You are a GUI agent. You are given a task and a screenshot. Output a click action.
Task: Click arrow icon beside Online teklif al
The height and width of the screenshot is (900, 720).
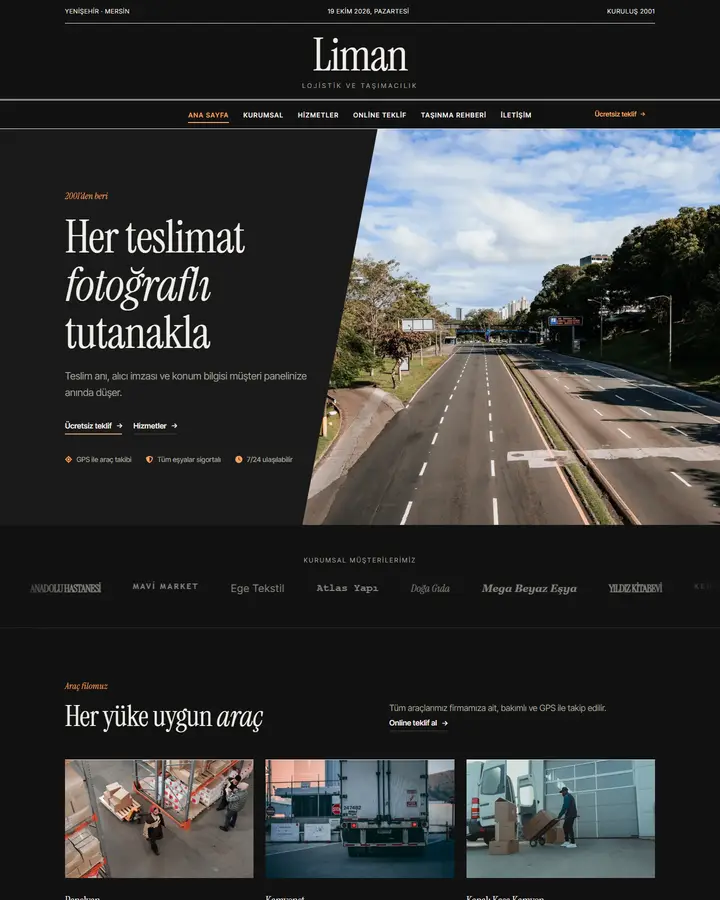444,723
